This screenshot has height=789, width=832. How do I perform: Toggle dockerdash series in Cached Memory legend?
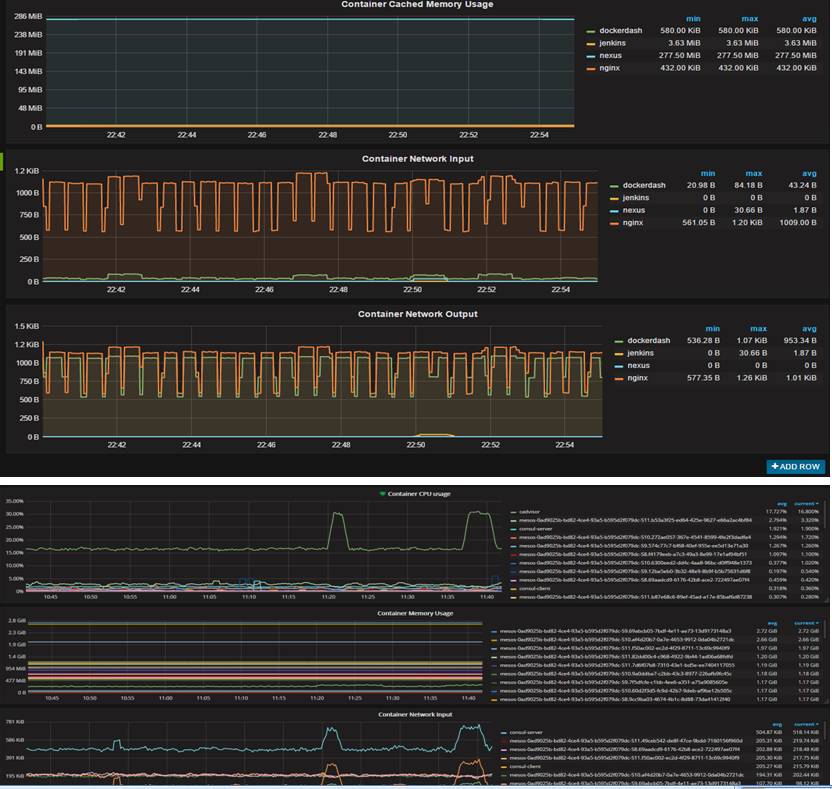pos(620,31)
